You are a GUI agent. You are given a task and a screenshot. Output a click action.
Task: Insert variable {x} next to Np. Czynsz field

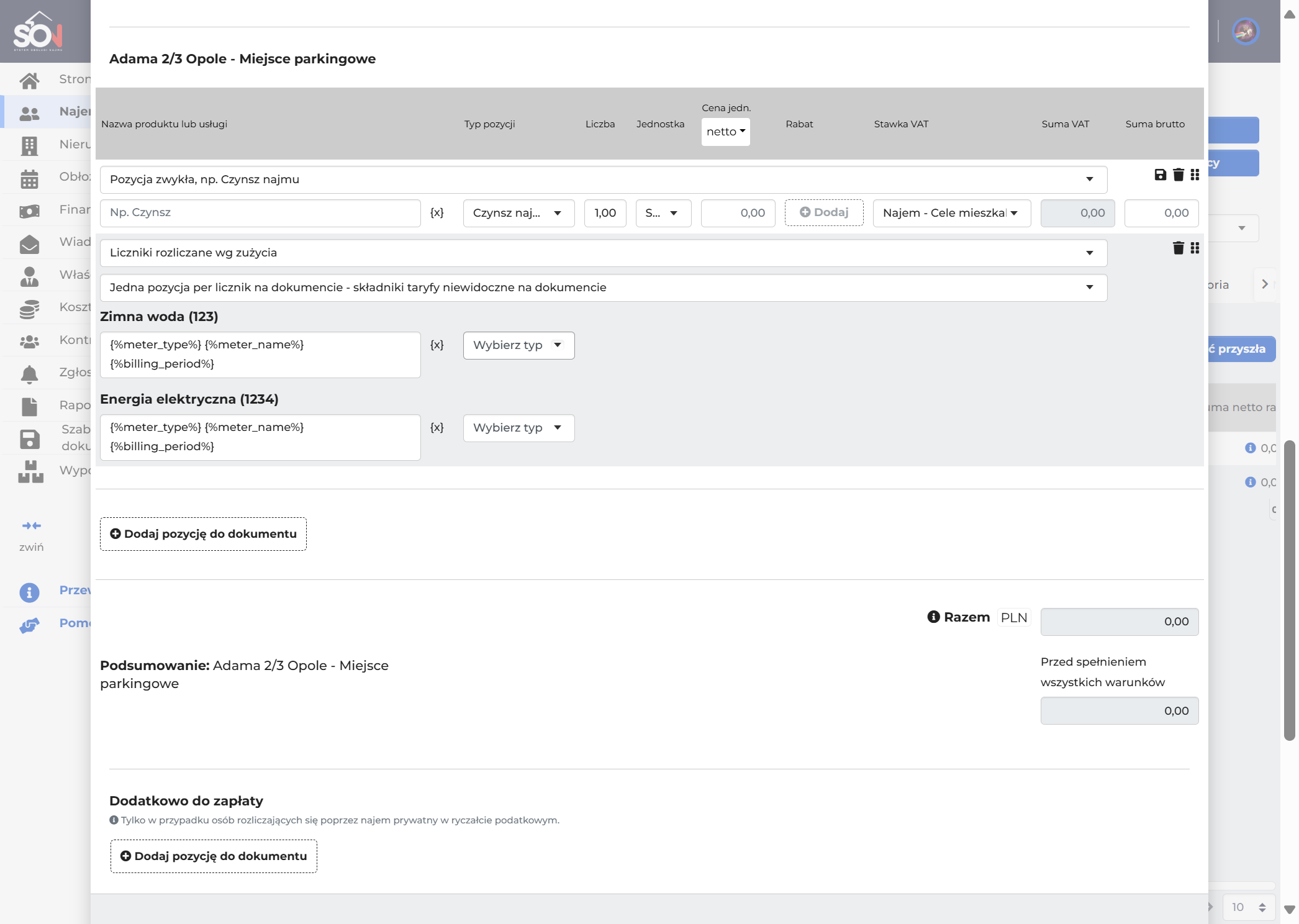[x=437, y=213]
